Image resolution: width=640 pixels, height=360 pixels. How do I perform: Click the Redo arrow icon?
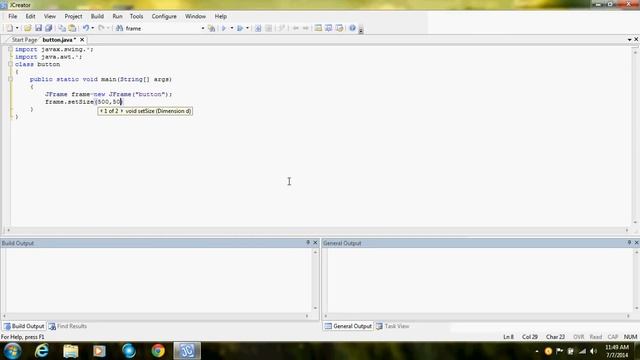(101, 28)
